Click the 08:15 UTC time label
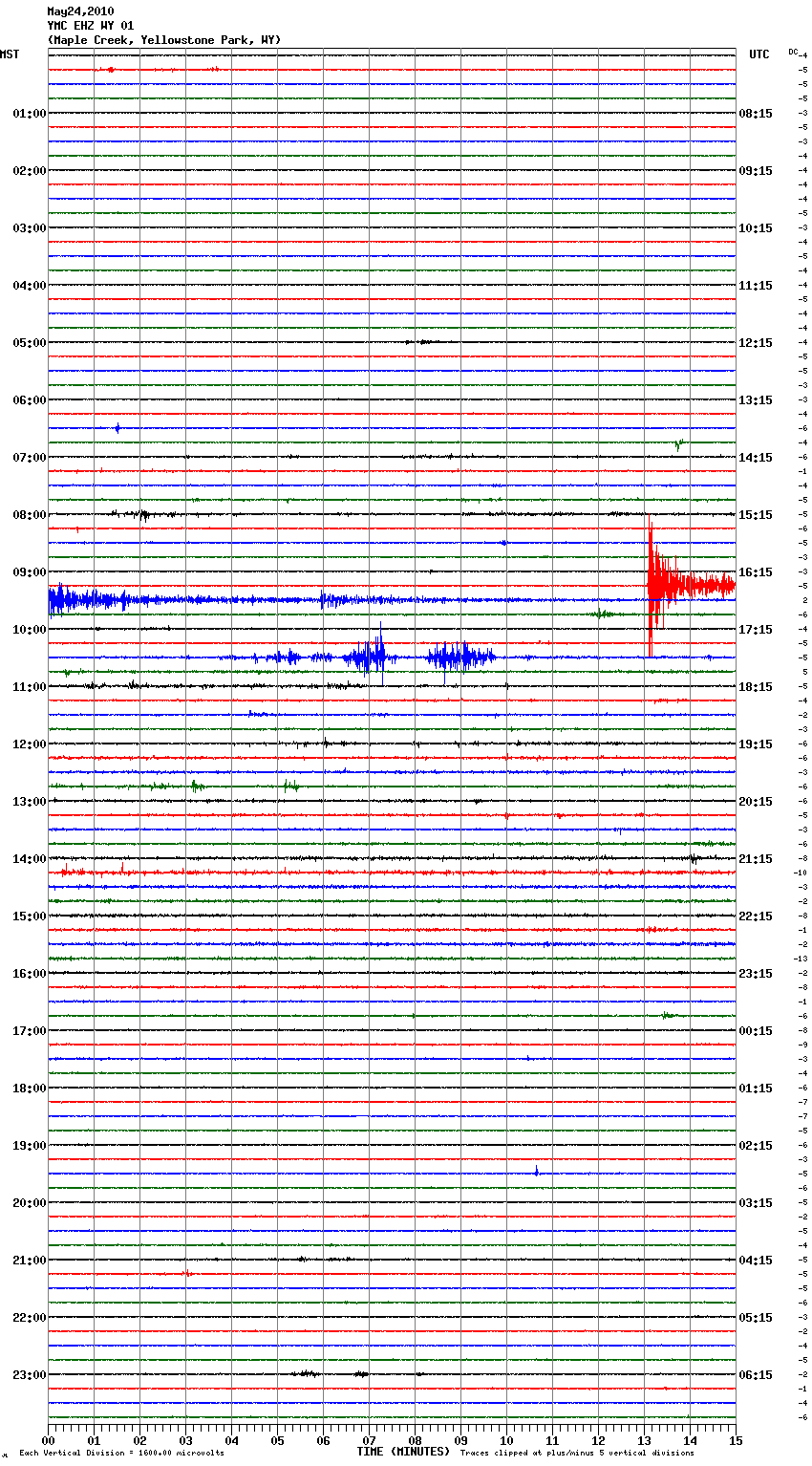Screen dimensions: 812x1466 [756, 114]
